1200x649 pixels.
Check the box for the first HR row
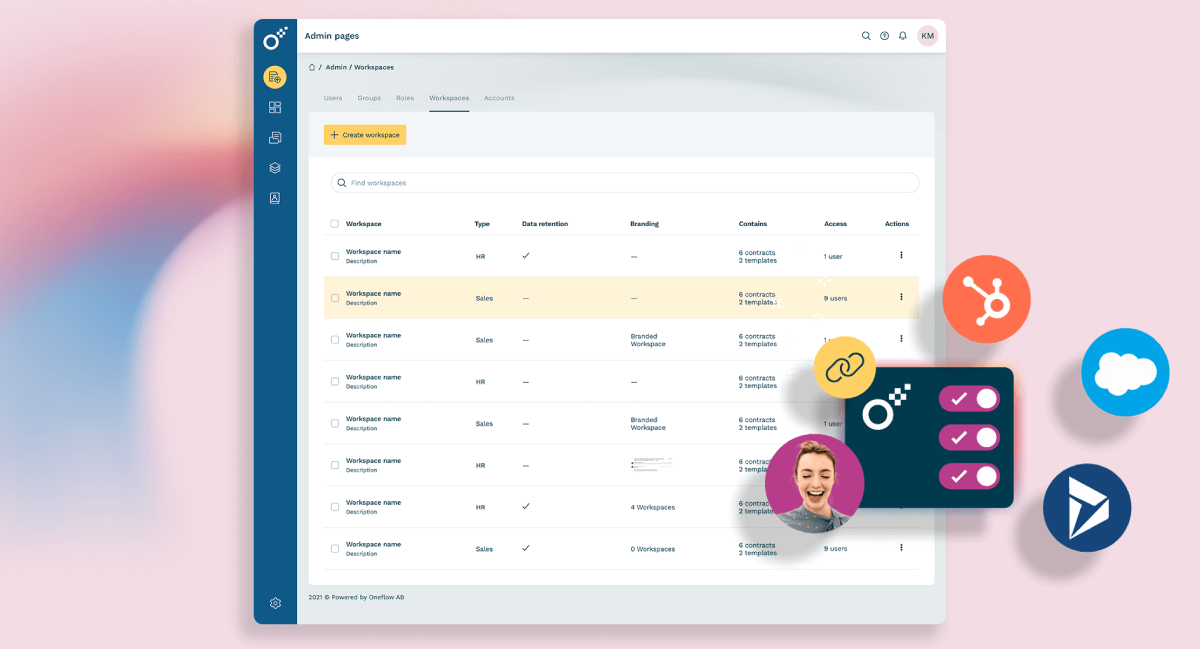coord(335,256)
